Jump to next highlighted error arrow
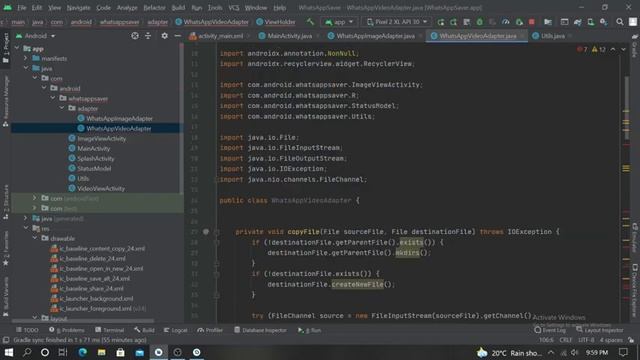Image resolution: width=640 pixels, height=360 pixels. coord(623,49)
